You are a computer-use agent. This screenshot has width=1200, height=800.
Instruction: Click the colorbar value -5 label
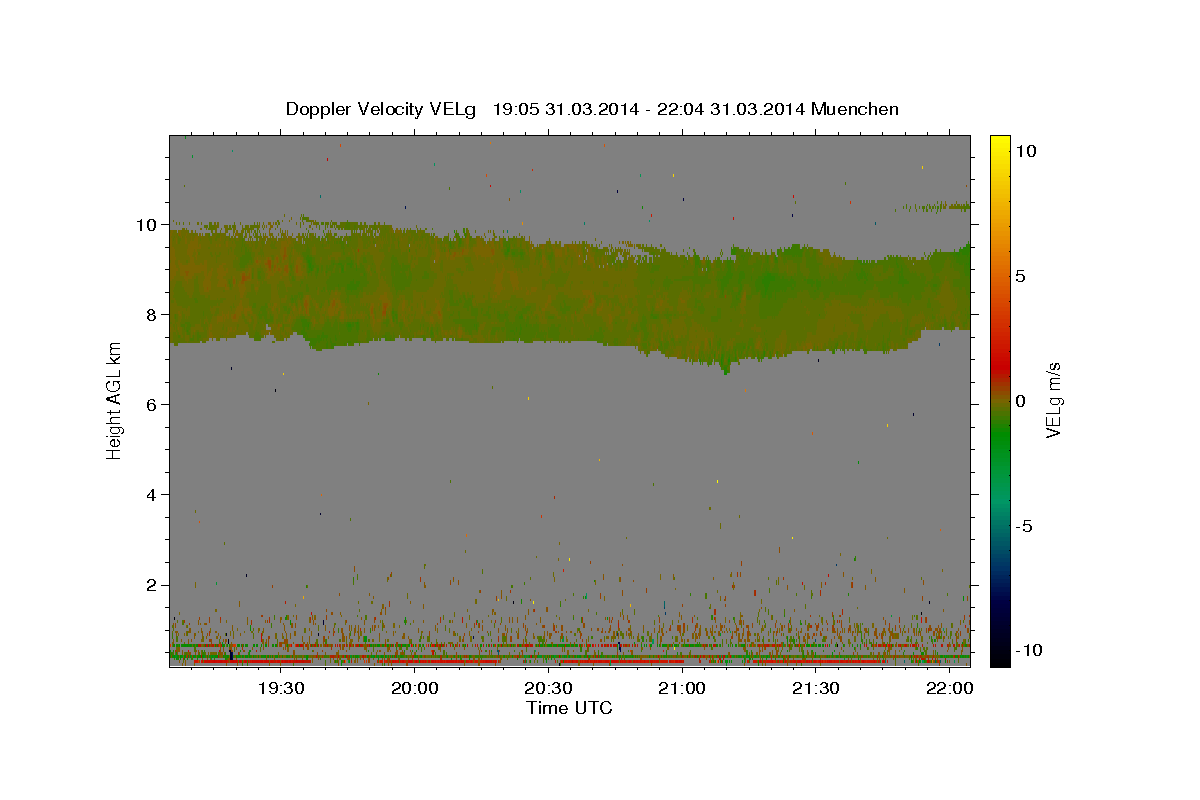tap(1025, 526)
